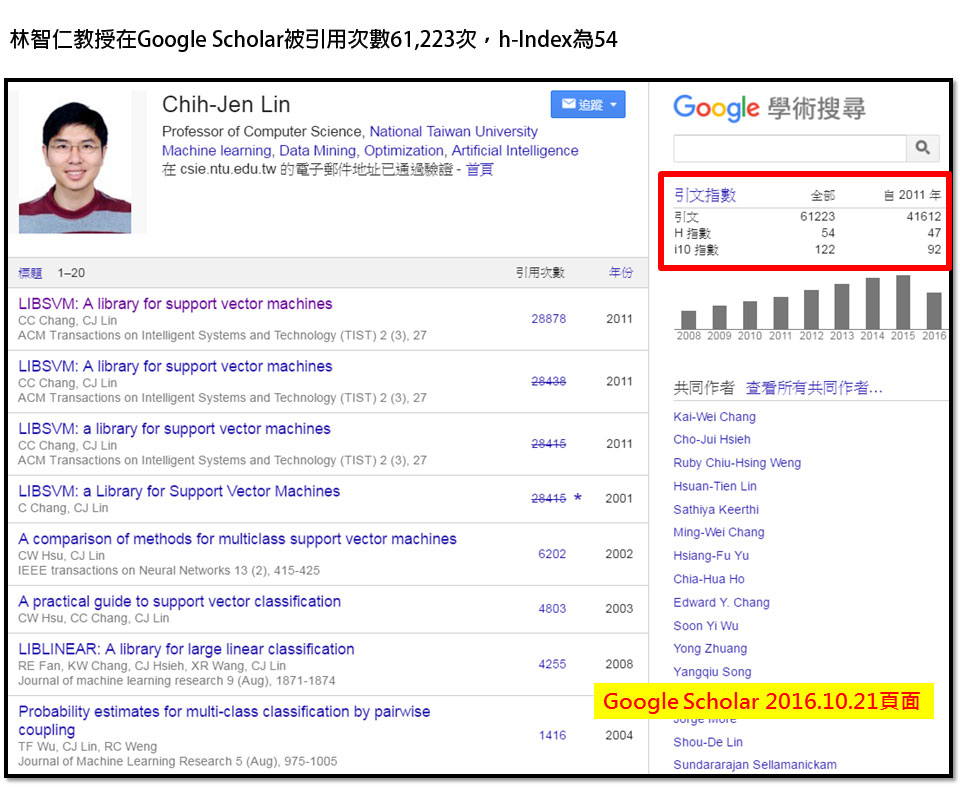960x794 pixels.
Task: View the 28878 citing articles
Action: 549,318
